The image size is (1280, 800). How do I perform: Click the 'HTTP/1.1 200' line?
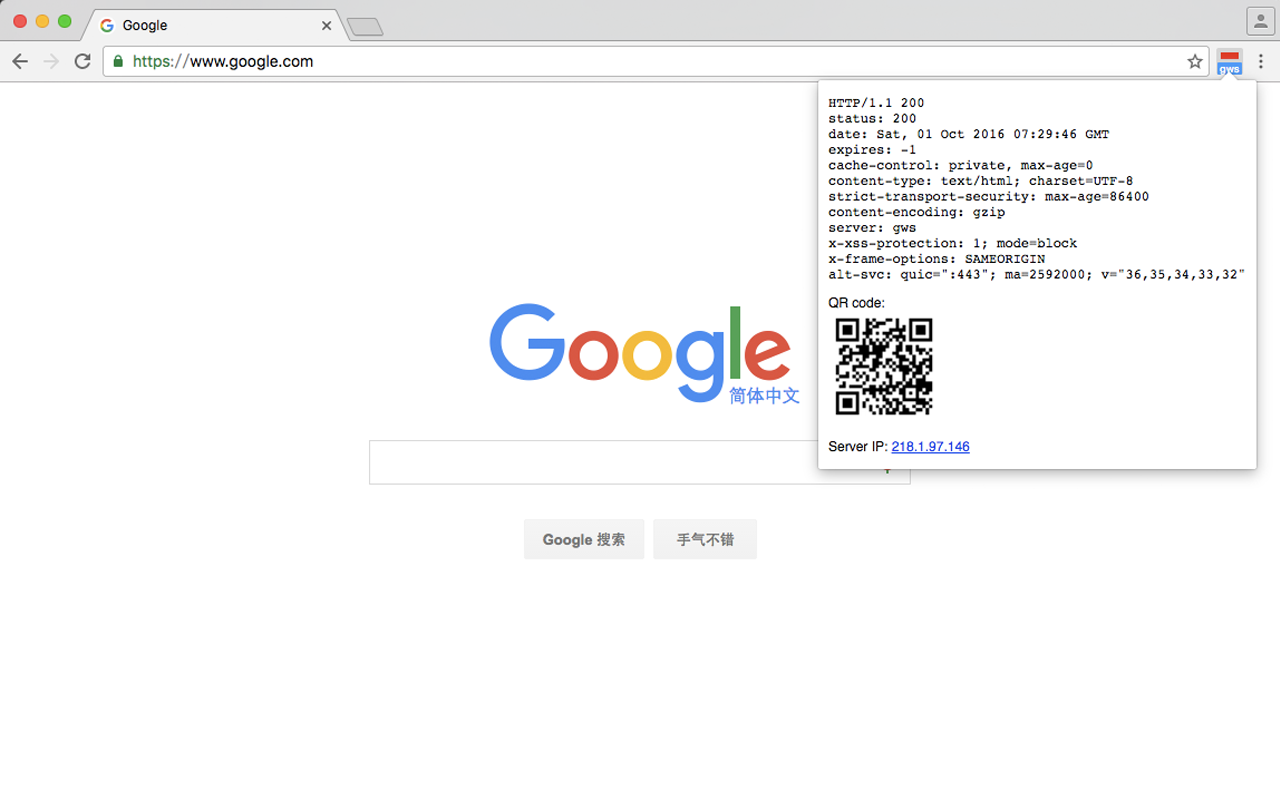[x=876, y=103]
